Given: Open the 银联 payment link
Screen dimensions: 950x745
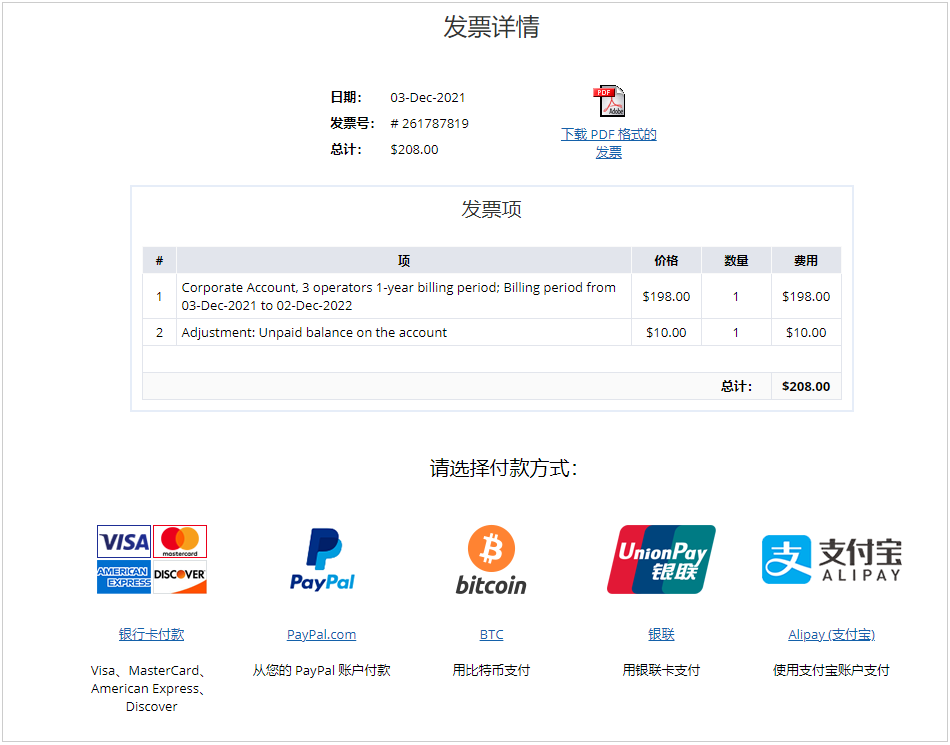Looking at the screenshot, I should (x=661, y=634).
